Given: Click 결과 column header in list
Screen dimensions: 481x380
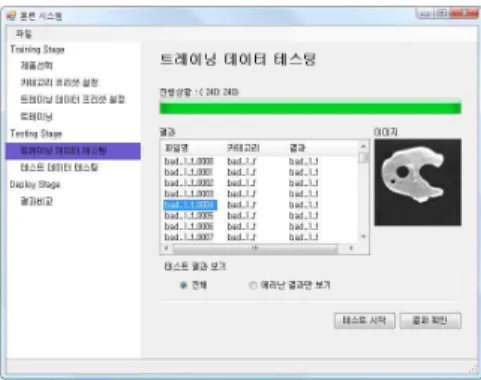Looking at the screenshot, I should coord(297,148).
